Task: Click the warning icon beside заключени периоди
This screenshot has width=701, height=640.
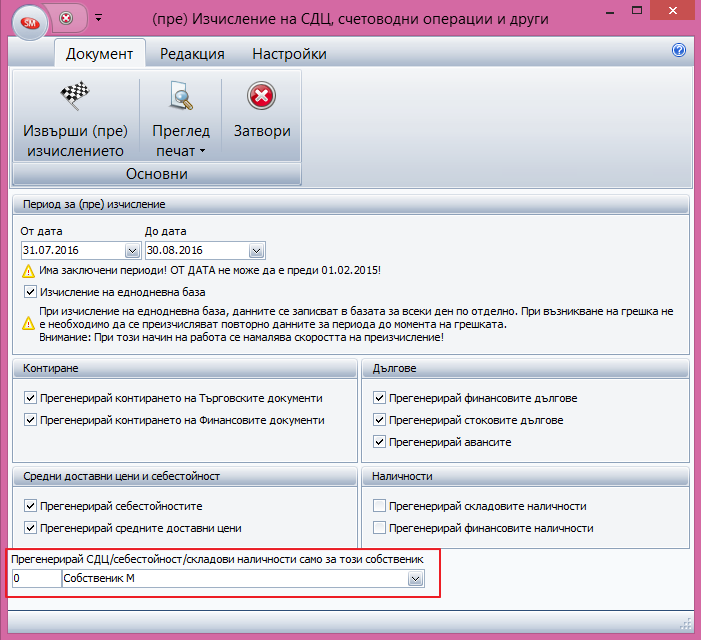Action: (28, 271)
